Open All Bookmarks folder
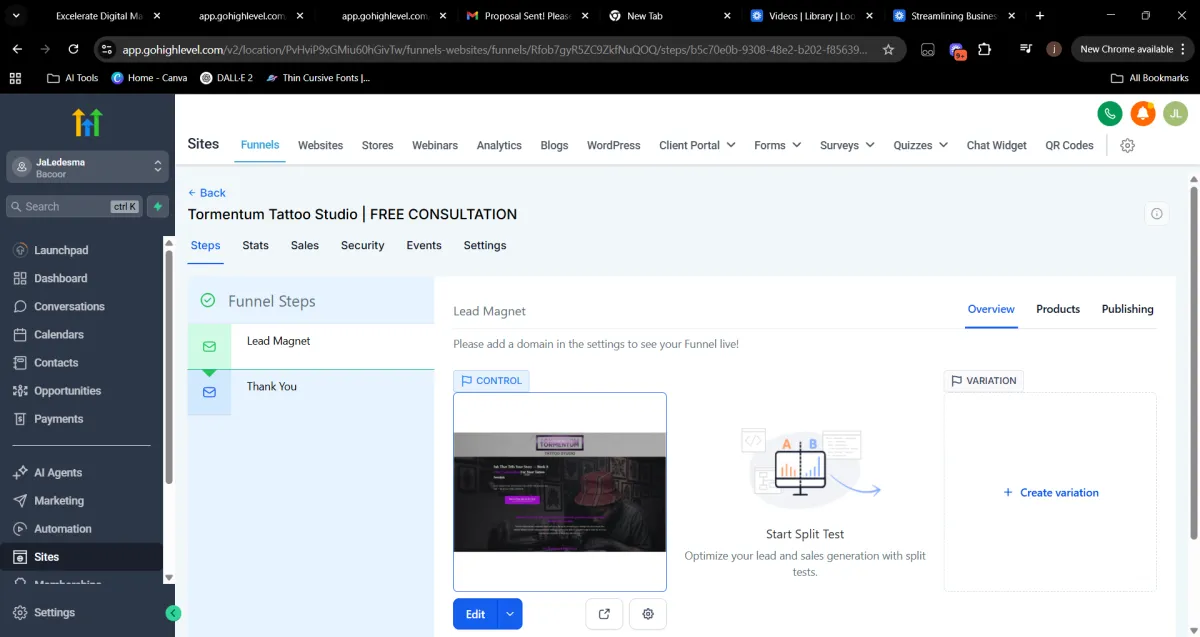1200x637 pixels. [1150, 78]
